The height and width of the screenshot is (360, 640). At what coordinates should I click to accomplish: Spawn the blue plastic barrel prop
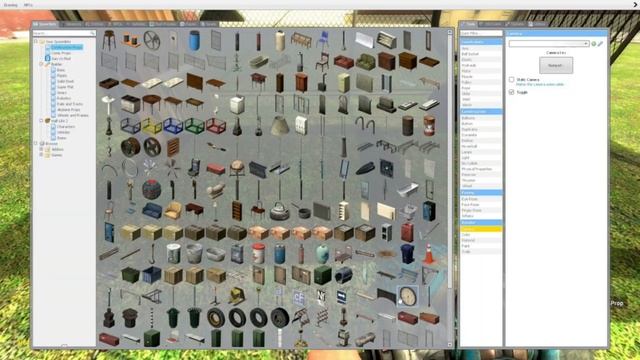tap(194, 40)
